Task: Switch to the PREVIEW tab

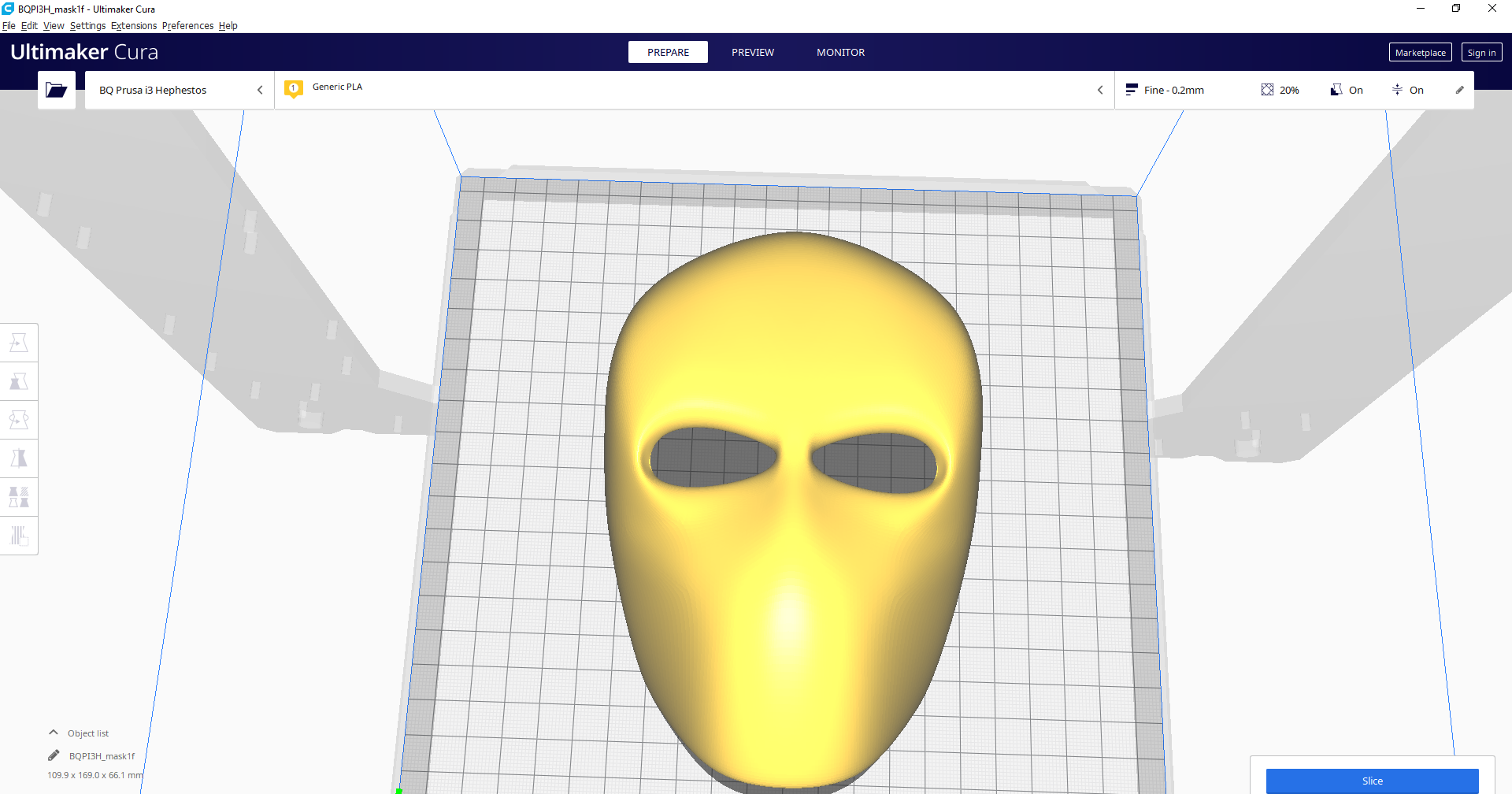Action: (x=752, y=52)
